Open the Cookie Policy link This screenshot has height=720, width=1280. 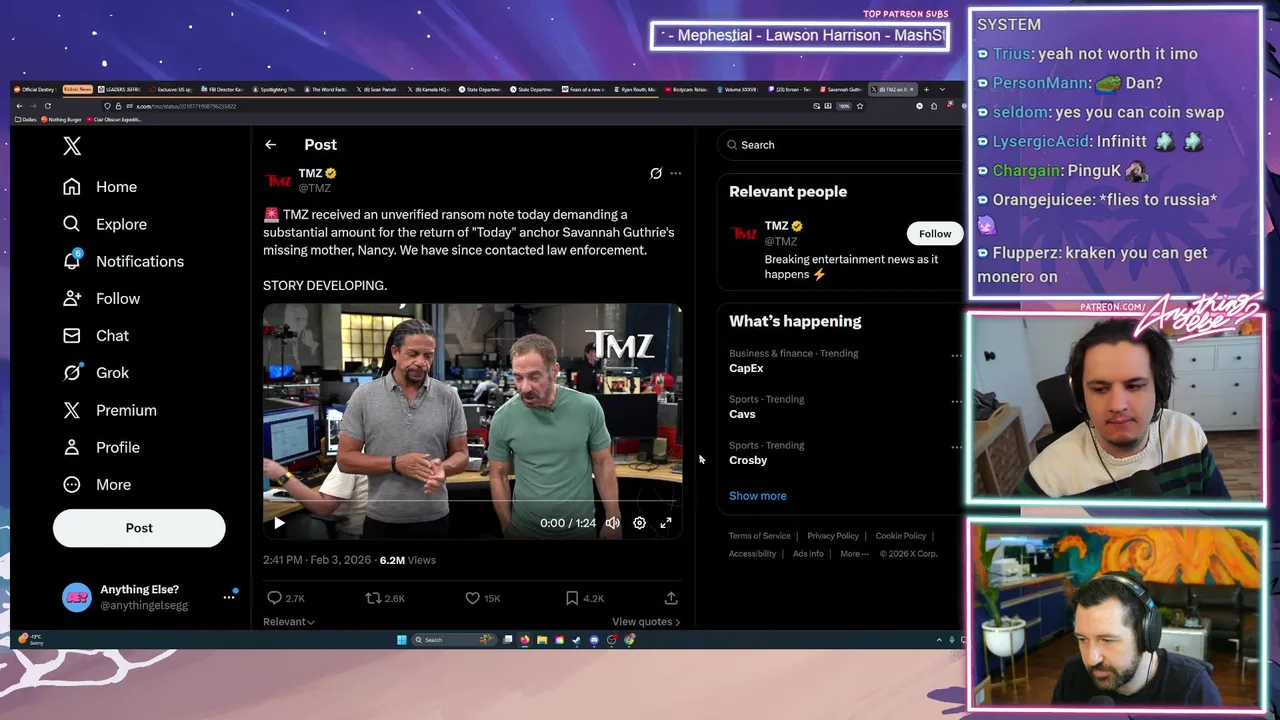pyautogui.click(x=900, y=536)
